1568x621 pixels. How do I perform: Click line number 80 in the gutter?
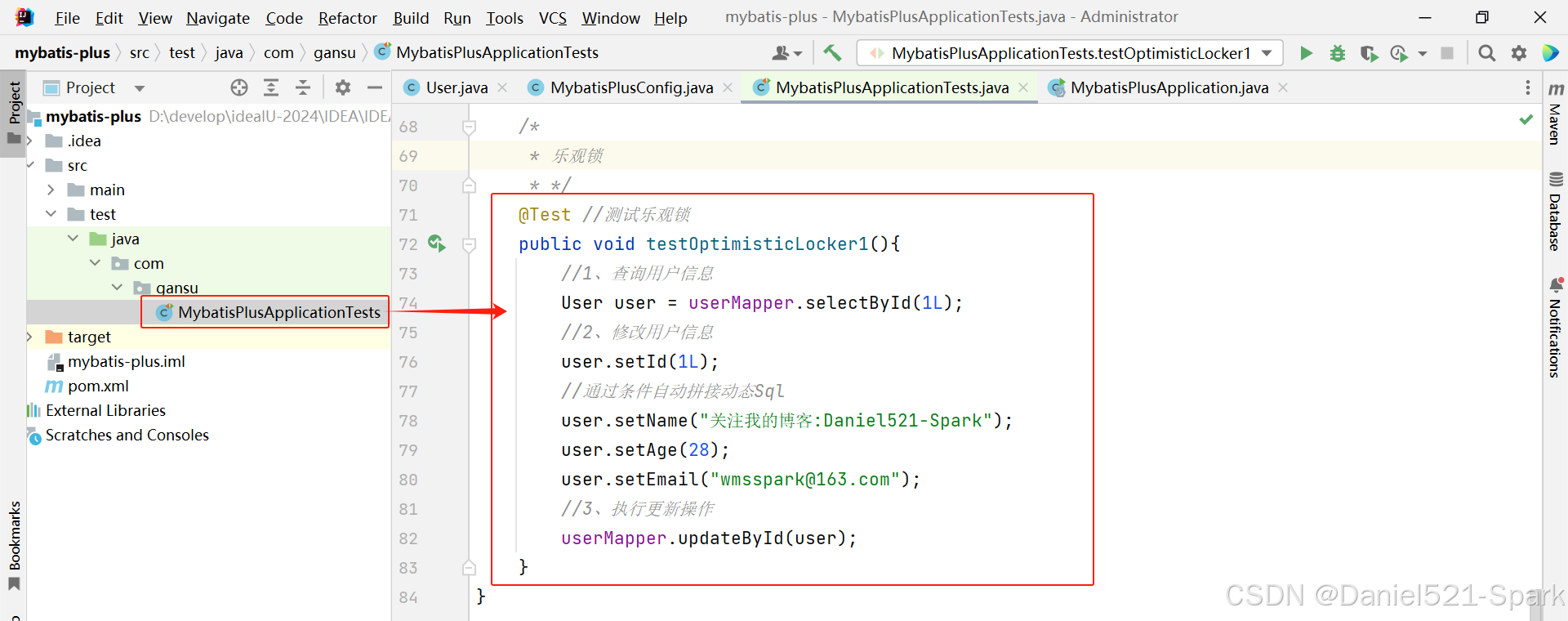click(x=408, y=480)
